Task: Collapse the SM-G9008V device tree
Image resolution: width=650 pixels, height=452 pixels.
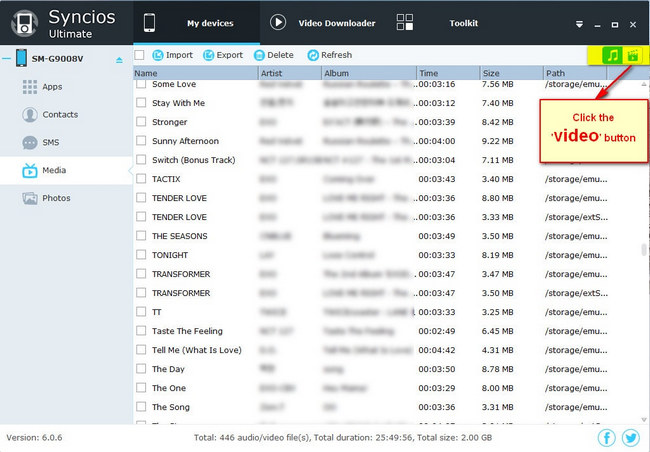Action: [x=6, y=58]
